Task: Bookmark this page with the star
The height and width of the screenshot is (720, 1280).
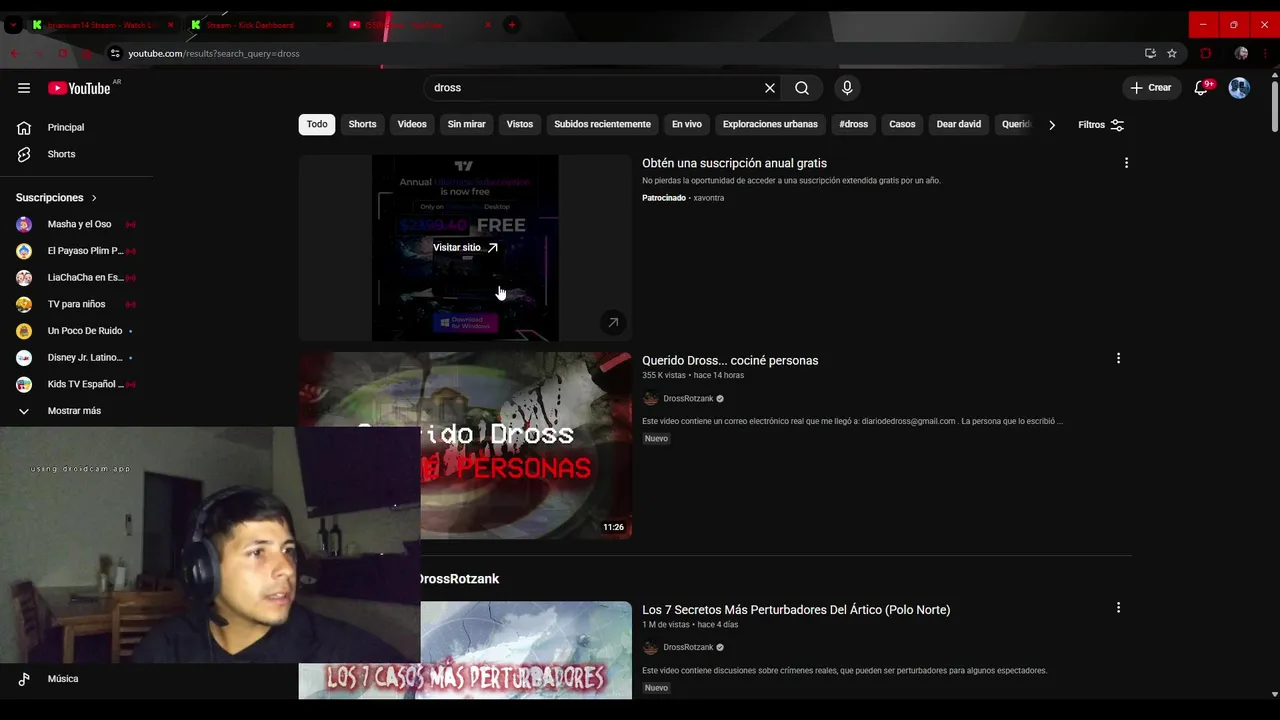Action: tap(1172, 53)
